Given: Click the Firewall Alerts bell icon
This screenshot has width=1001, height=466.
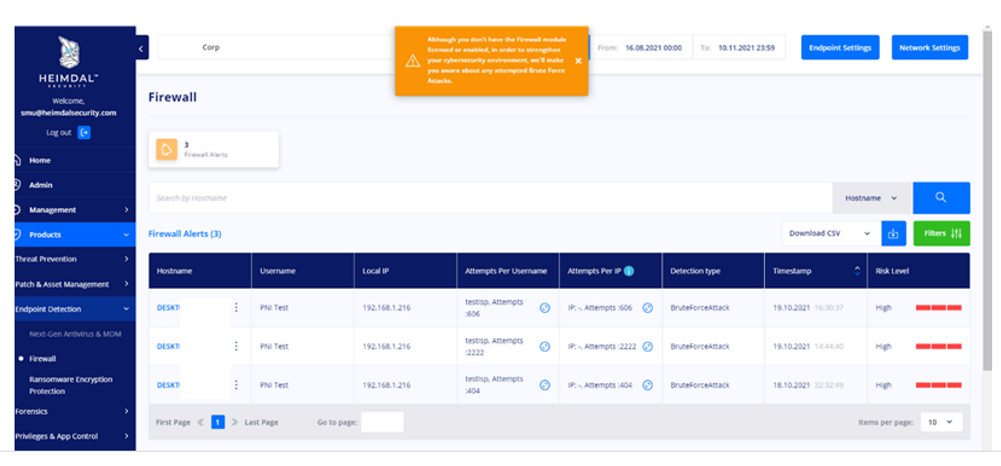Looking at the screenshot, I should [167, 149].
